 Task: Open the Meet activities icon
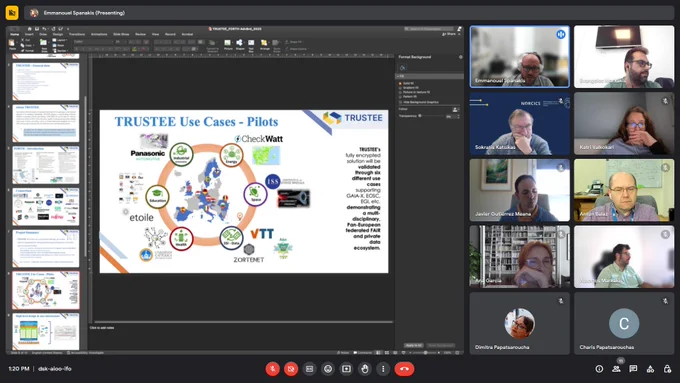650,369
